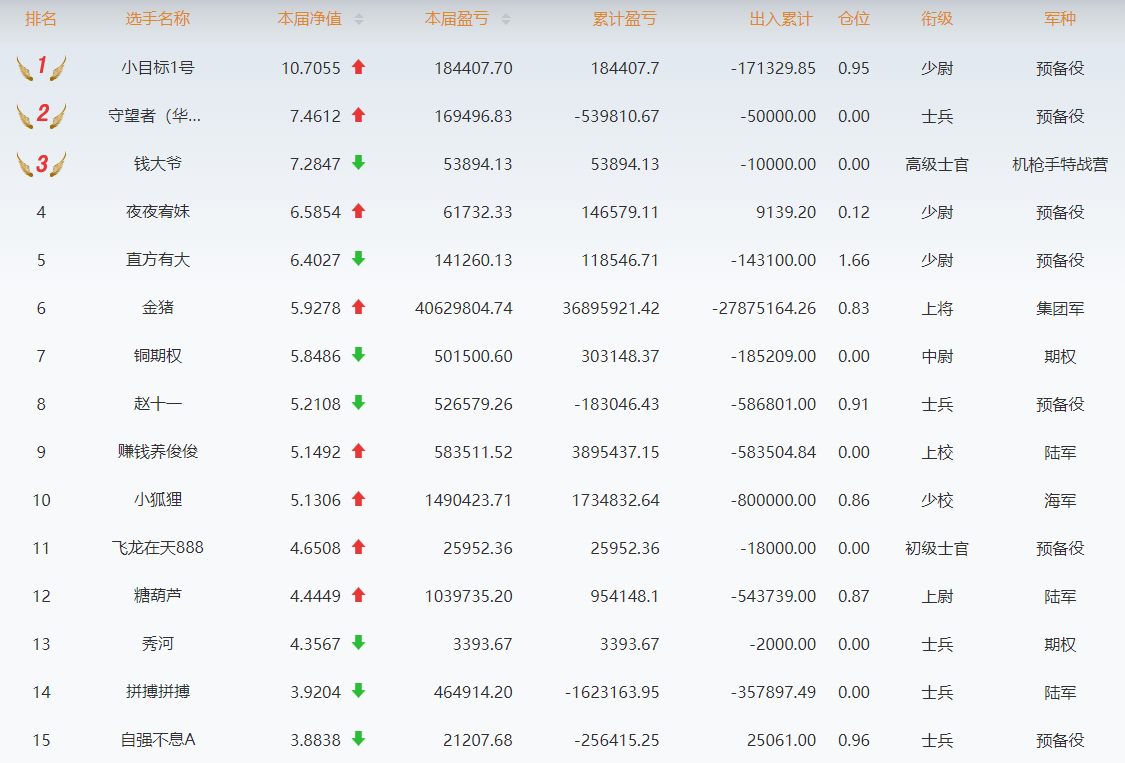Click red up arrow for 小目标1号
The height and width of the screenshot is (763, 1125).
tap(359, 67)
